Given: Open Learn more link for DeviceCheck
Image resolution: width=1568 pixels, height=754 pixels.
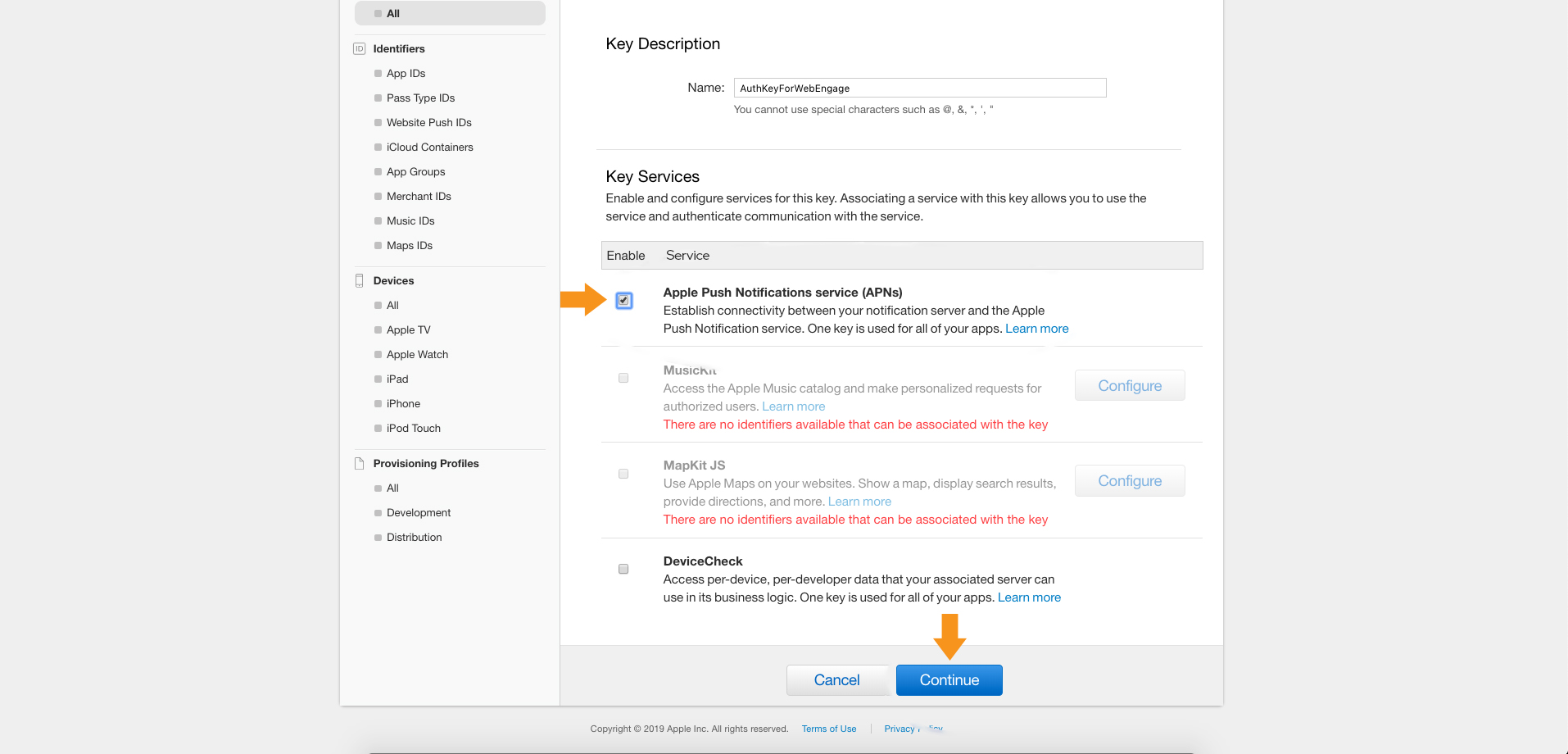Looking at the screenshot, I should (1029, 597).
